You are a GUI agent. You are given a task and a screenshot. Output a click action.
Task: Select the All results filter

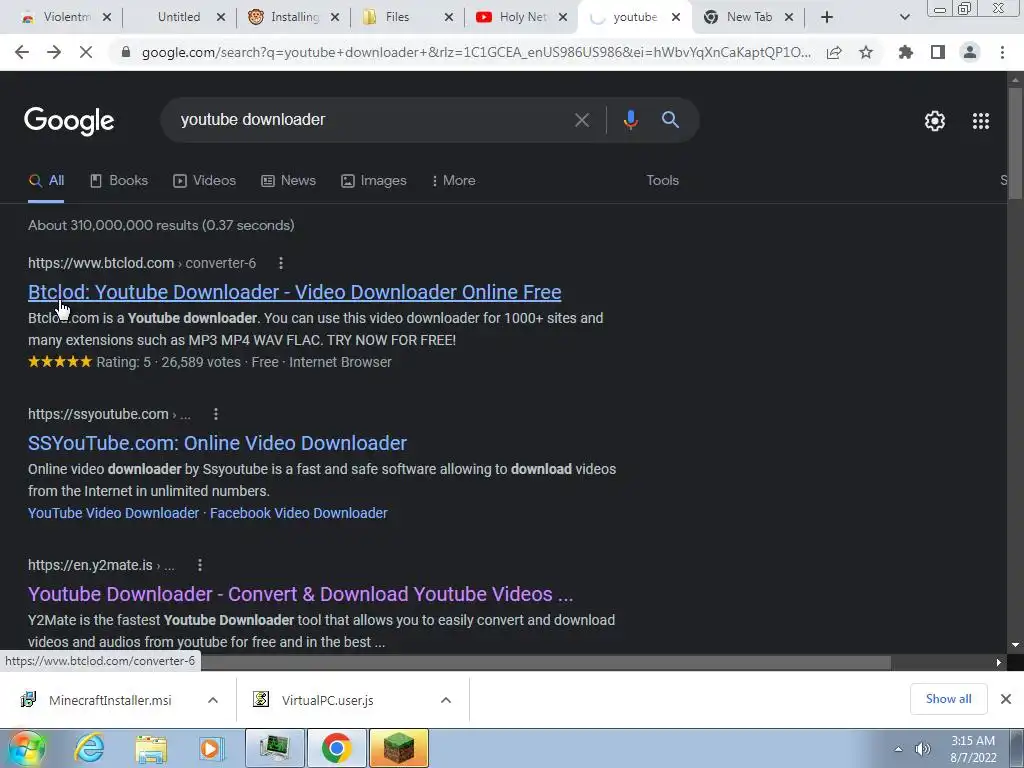pyautogui.click(x=46, y=181)
